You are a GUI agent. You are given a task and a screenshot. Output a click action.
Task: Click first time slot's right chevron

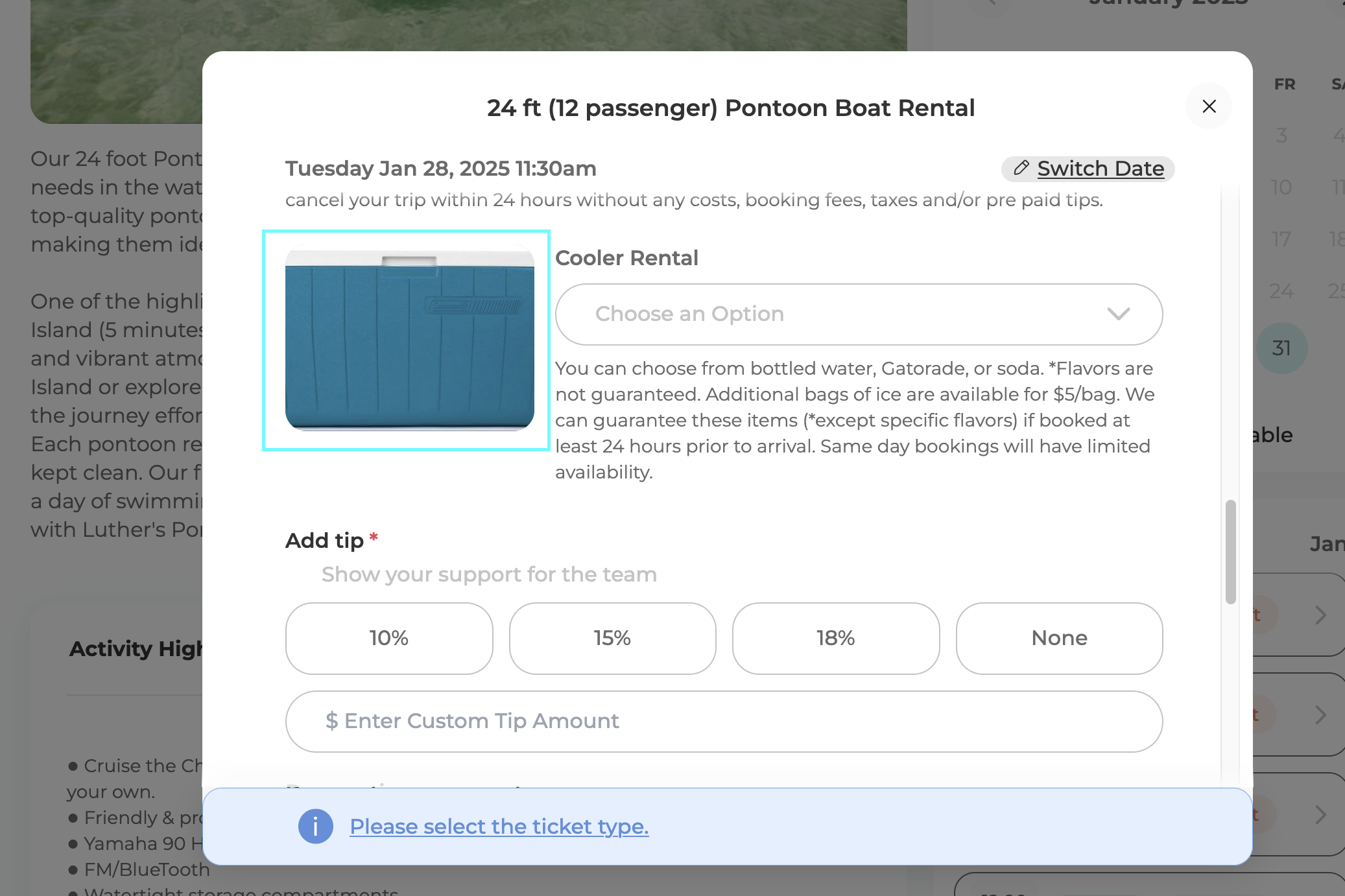tap(1321, 615)
